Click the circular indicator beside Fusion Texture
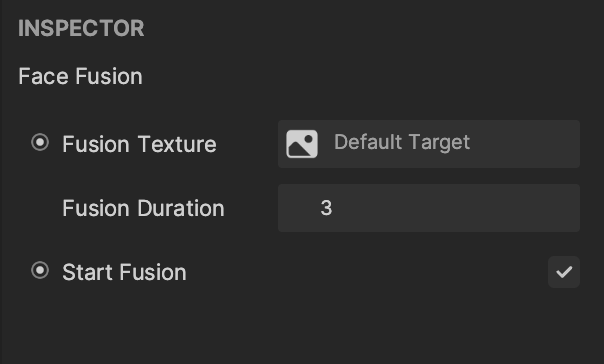Image resolution: width=604 pixels, height=364 pixels. pyautogui.click(x=40, y=143)
